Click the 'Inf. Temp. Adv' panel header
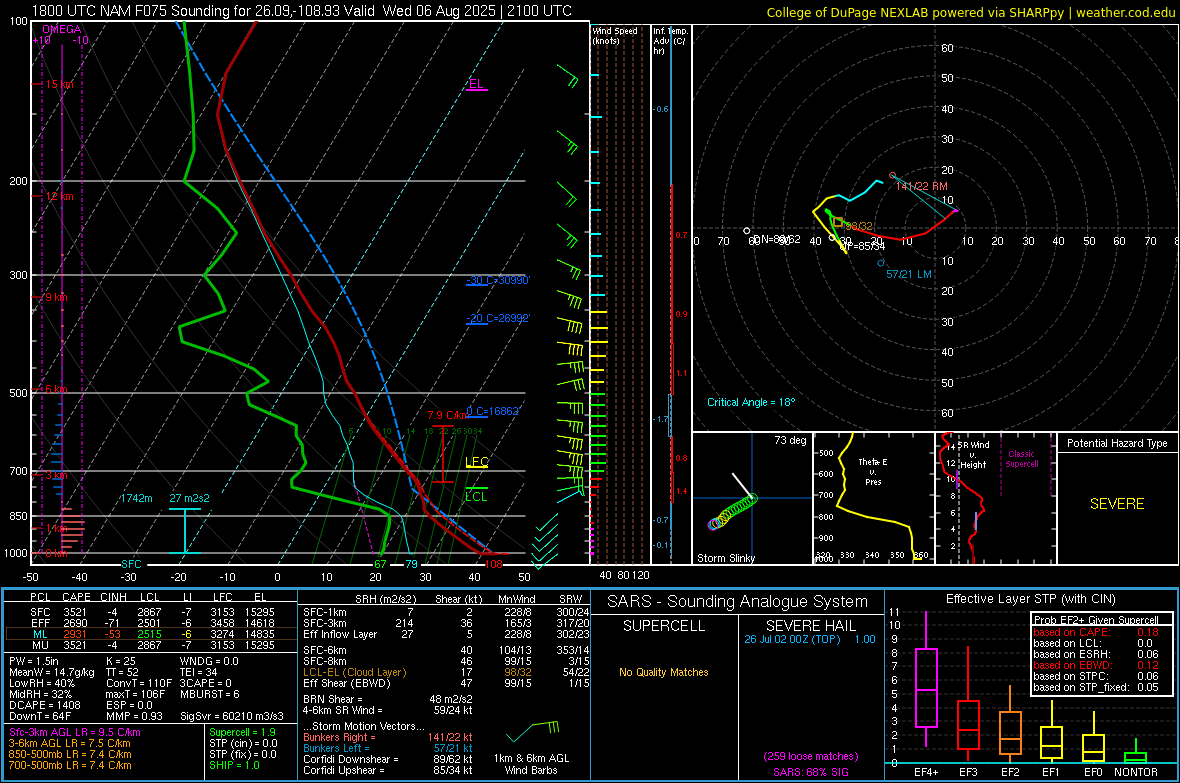The image size is (1180, 783). coord(669,41)
